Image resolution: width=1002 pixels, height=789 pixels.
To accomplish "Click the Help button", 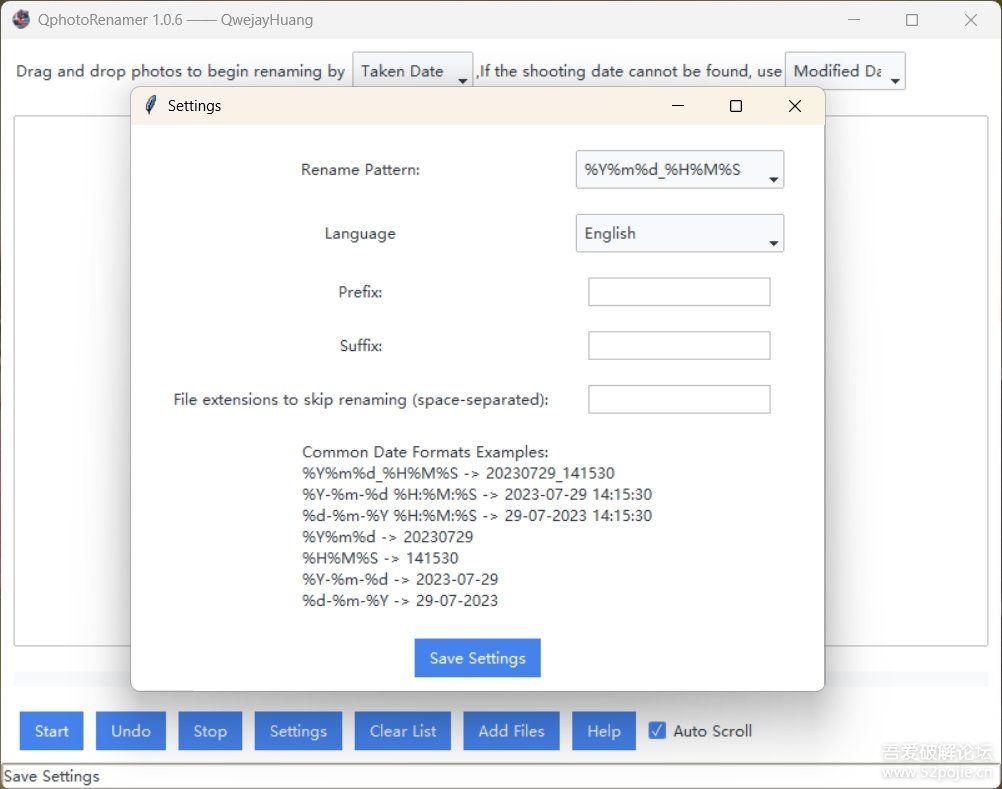I will (603, 731).
